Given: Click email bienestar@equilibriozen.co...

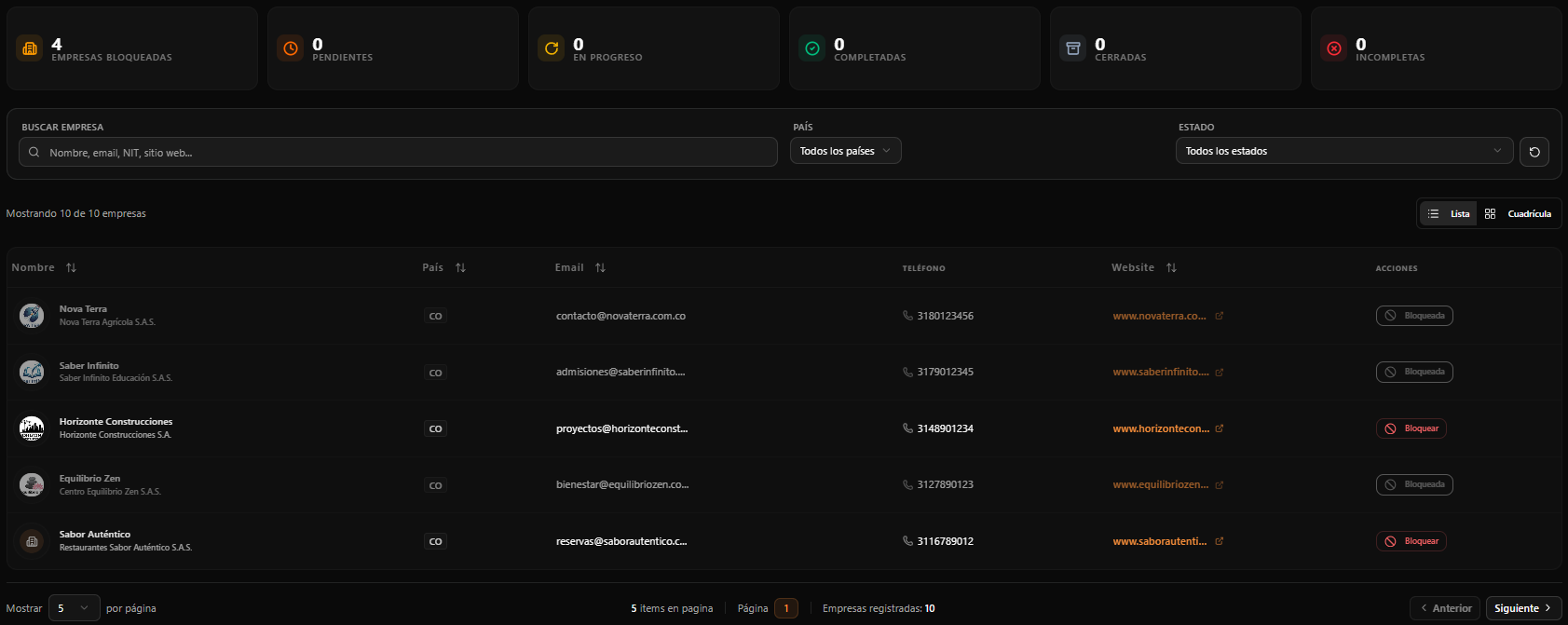Looking at the screenshot, I should [x=622, y=484].
